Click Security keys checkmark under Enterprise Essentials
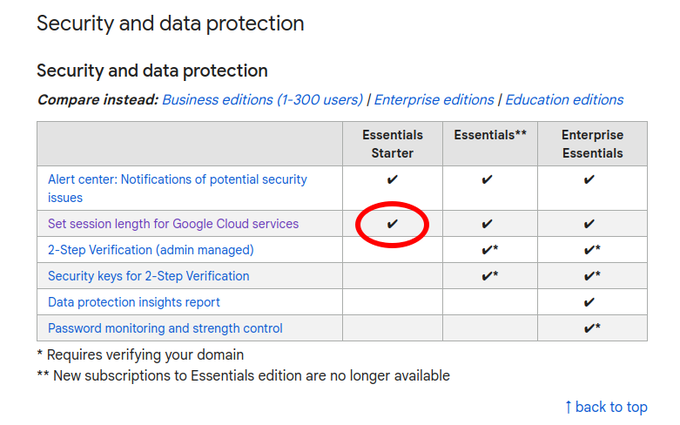680x425 pixels. [x=590, y=276]
